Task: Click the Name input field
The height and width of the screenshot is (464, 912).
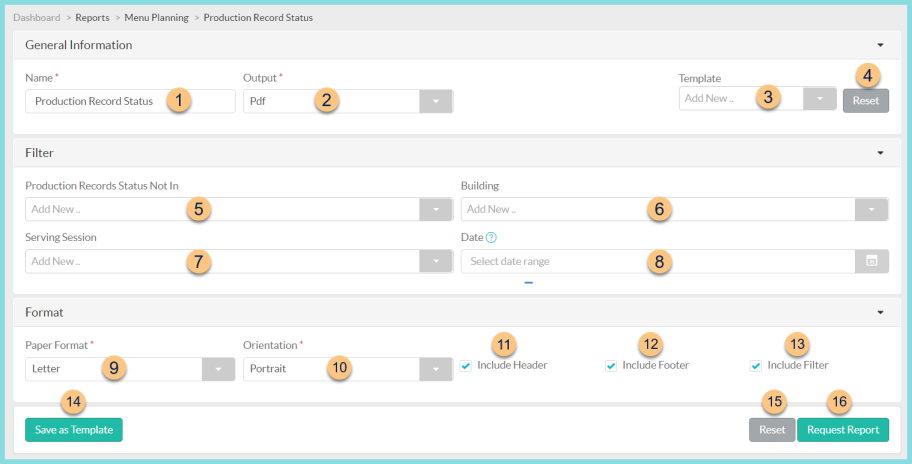Action: (x=130, y=101)
